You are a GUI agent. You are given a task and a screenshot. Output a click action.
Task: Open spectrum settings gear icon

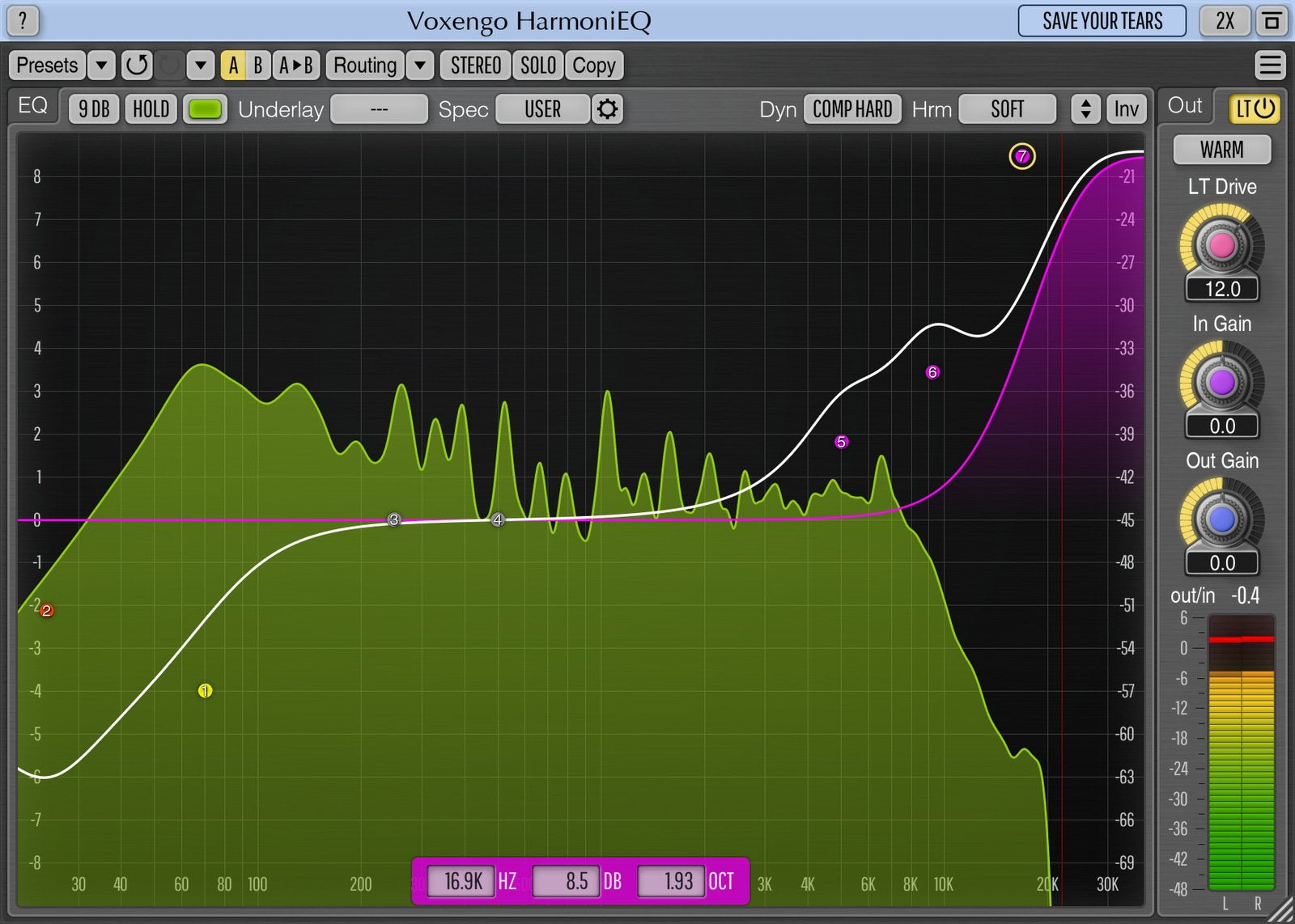pyautogui.click(x=607, y=109)
